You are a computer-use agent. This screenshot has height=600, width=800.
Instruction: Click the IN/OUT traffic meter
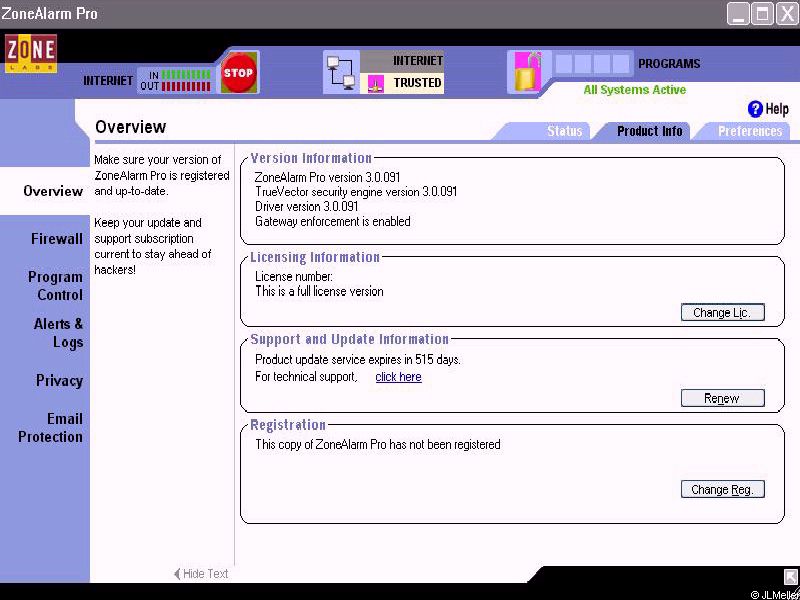coord(176,81)
